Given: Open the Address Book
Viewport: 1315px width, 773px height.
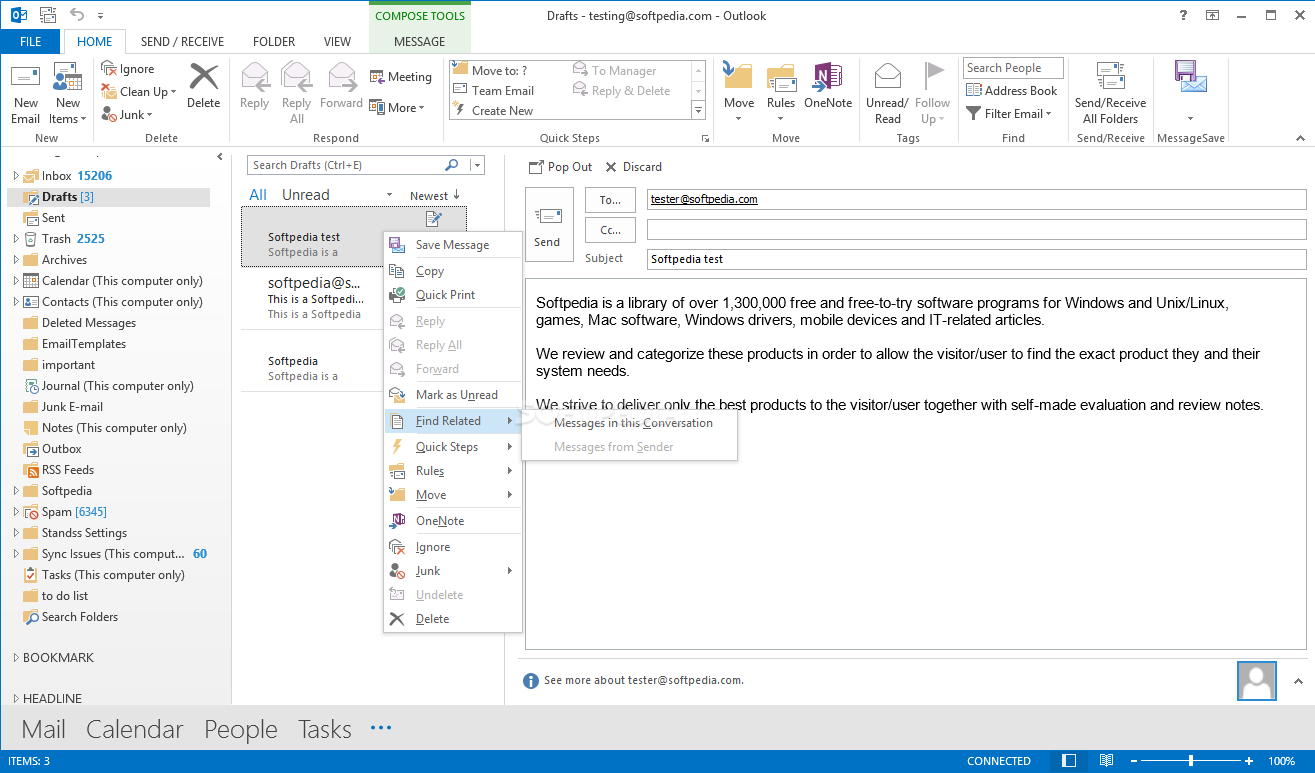Looking at the screenshot, I should (x=1011, y=91).
